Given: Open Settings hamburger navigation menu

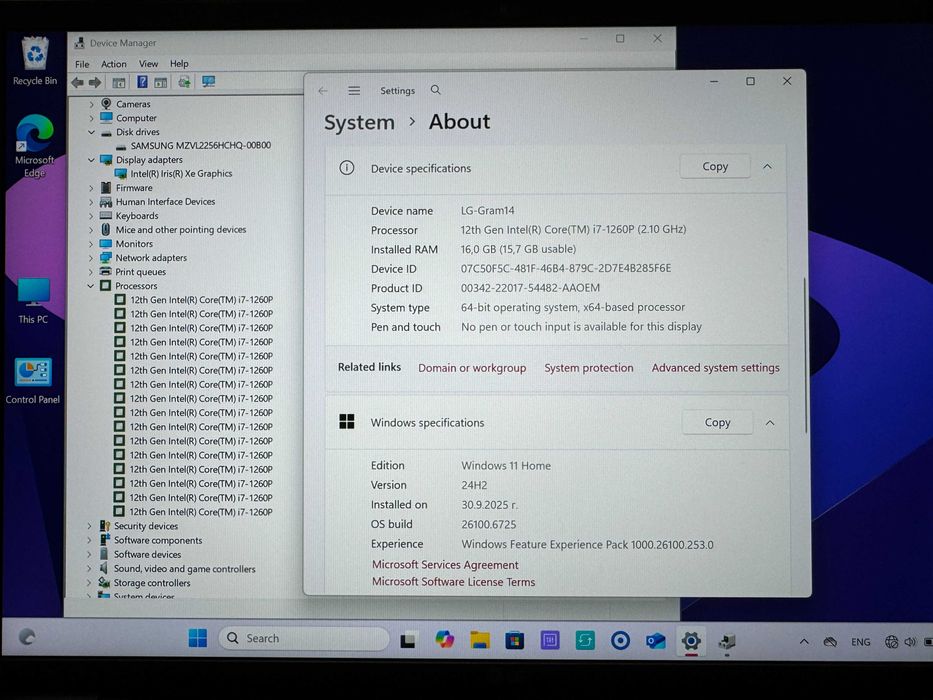Looking at the screenshot, I should (x=354, y=90).
